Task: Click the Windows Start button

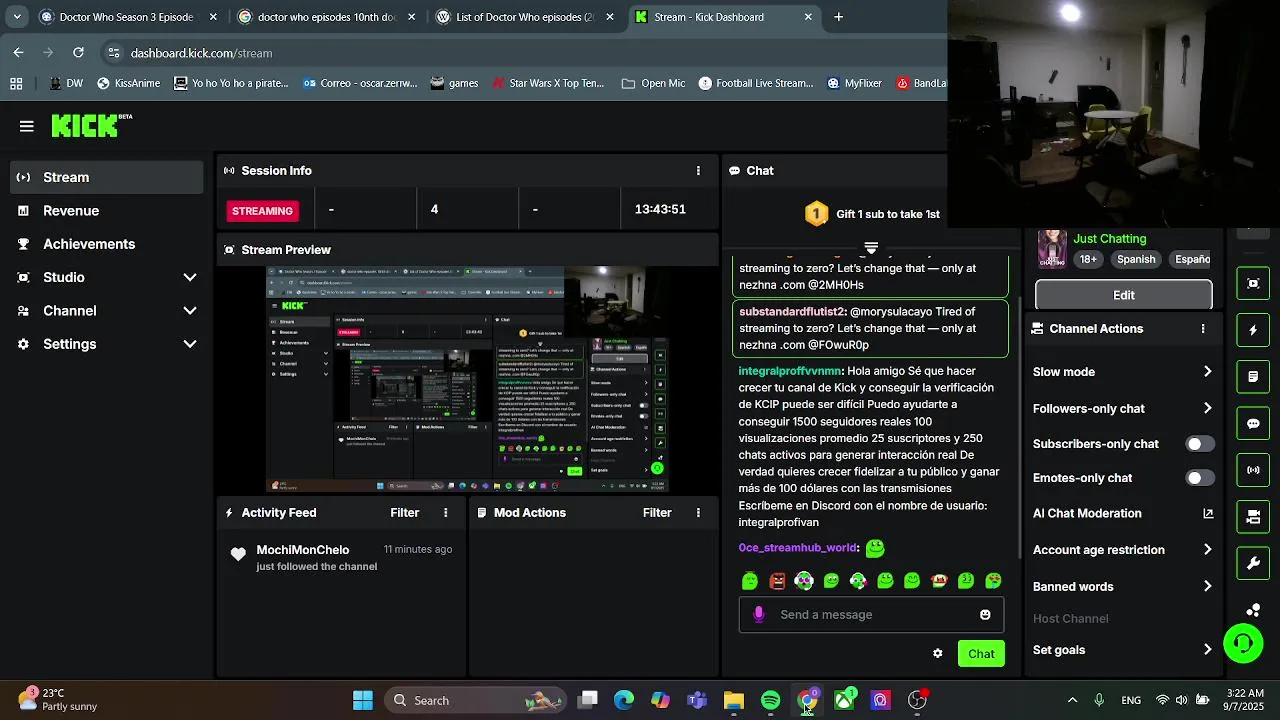Action: pos(363,701)
